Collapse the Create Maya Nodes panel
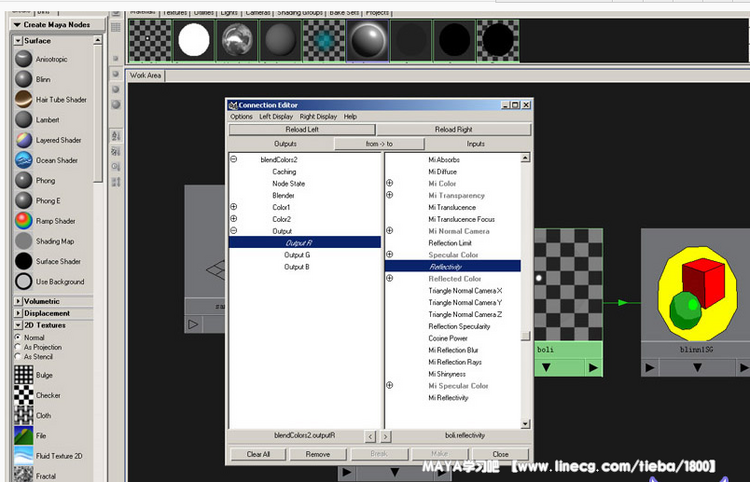The height and width of the screenshot is (482, 750). (17, 24)
